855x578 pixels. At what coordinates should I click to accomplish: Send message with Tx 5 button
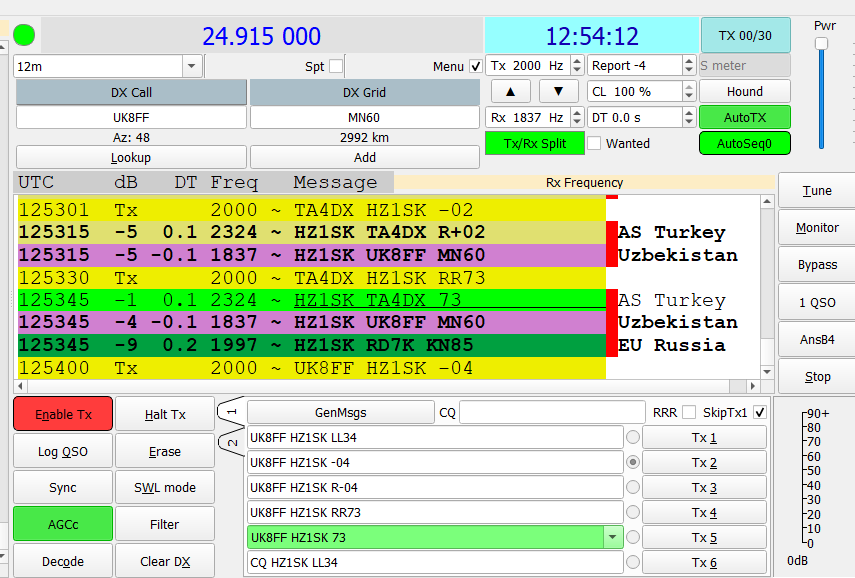click(x=704, y=537)
